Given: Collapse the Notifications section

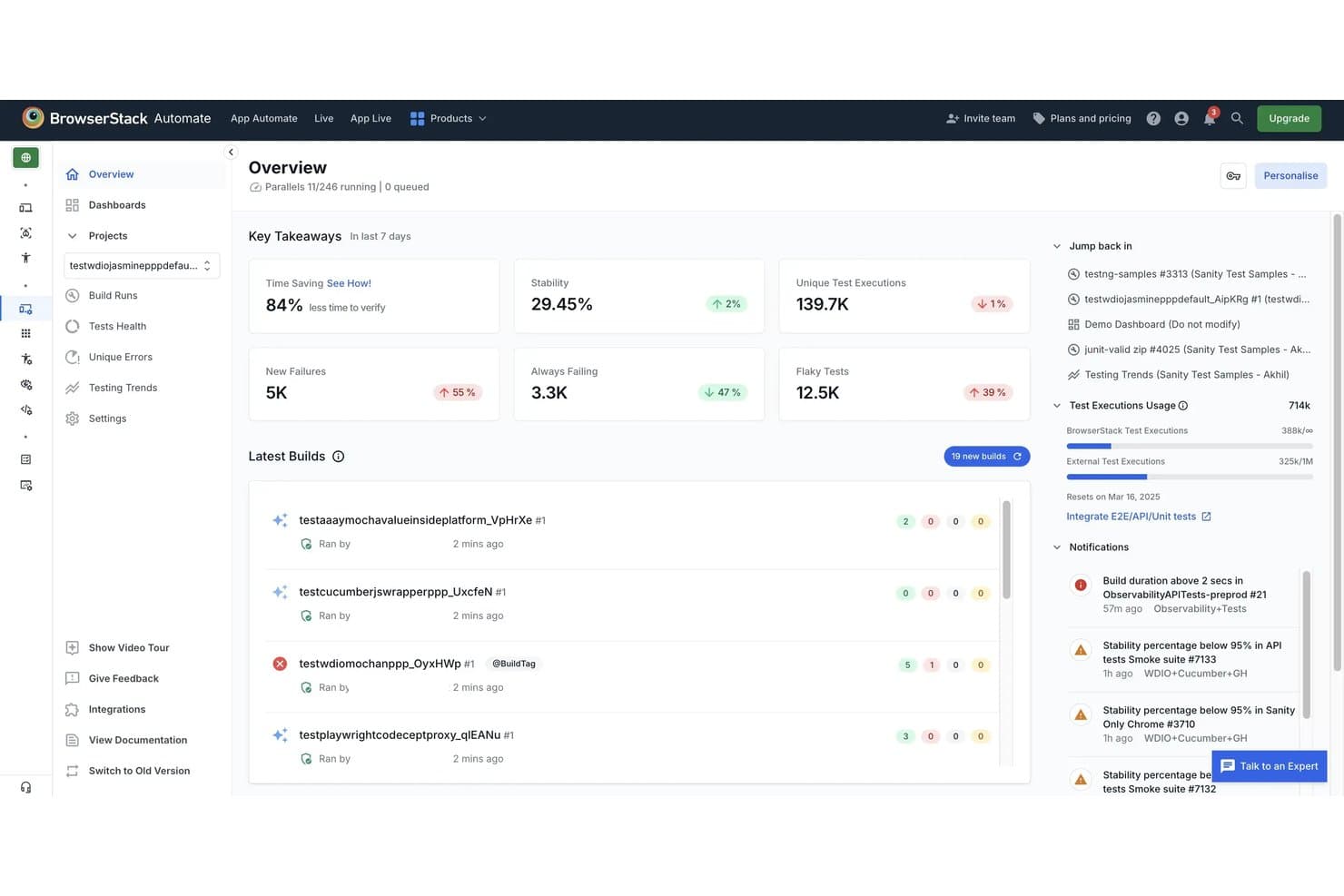Looking at the screenshot, I should tap(1057, 547).
